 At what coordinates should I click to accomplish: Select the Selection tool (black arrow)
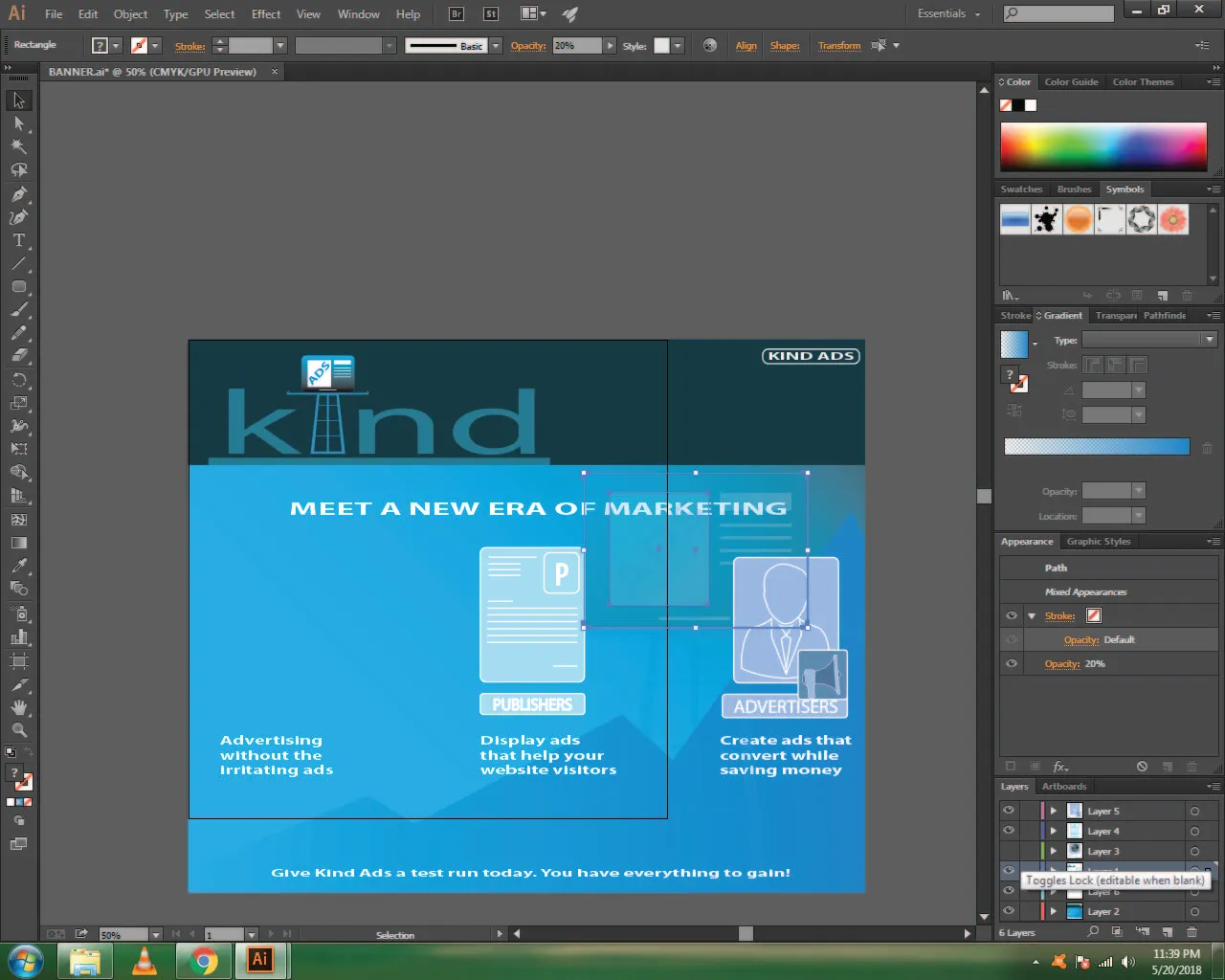tap(19, 100)
